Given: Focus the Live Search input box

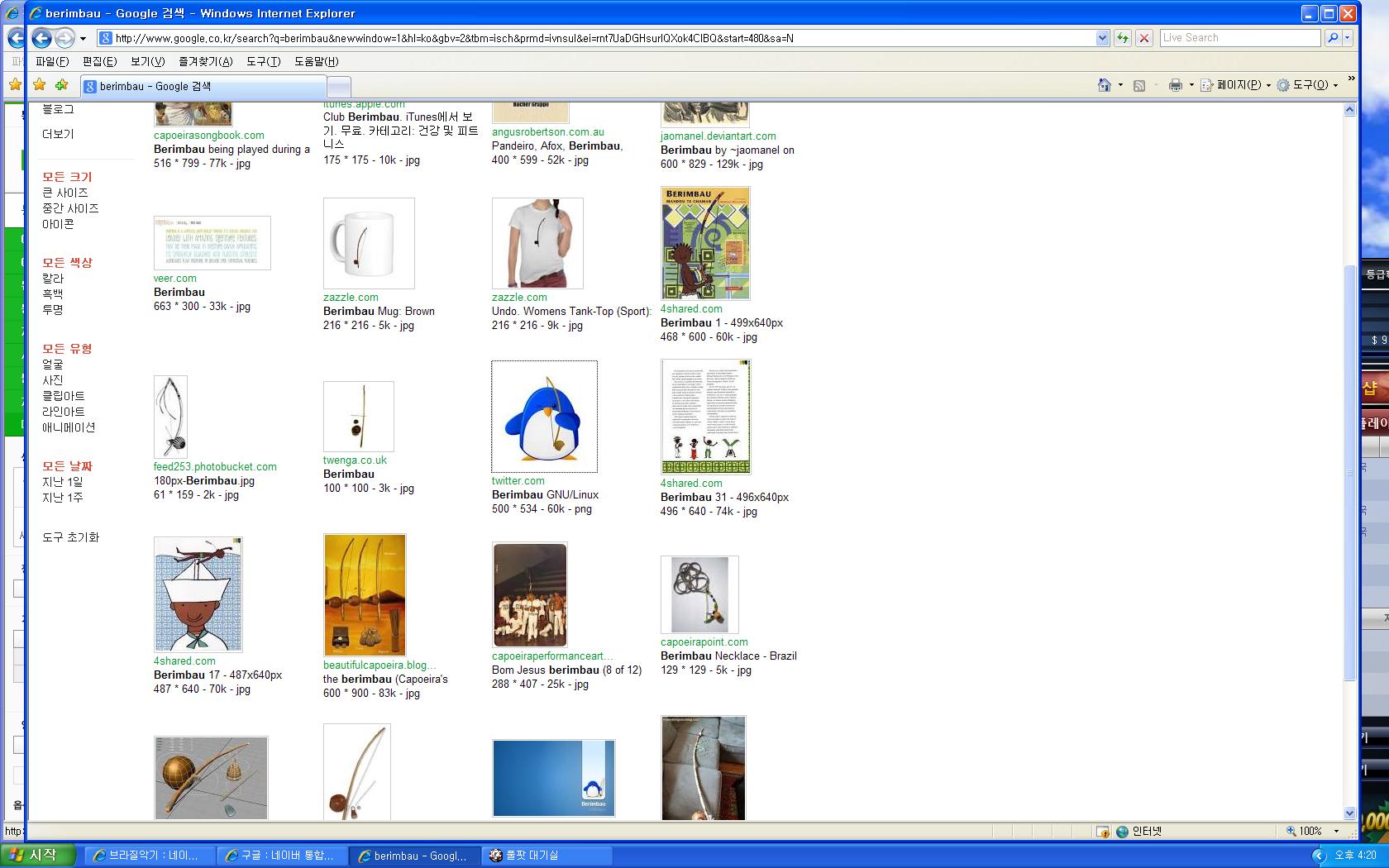Looking at the screenshot, I should pyautogui.click(x=1240, y=38).
